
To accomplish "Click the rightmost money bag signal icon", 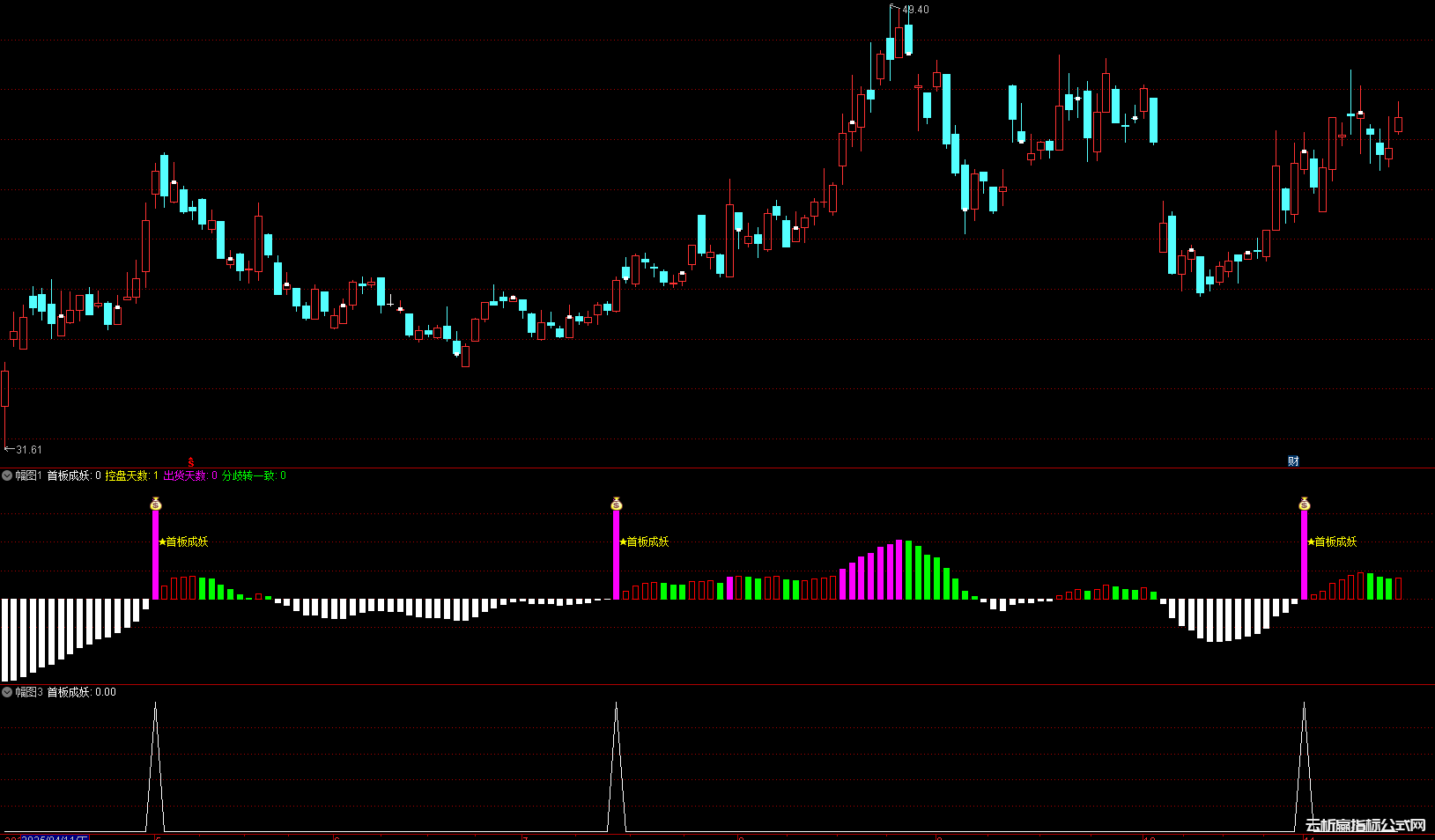I will 1305,504.
